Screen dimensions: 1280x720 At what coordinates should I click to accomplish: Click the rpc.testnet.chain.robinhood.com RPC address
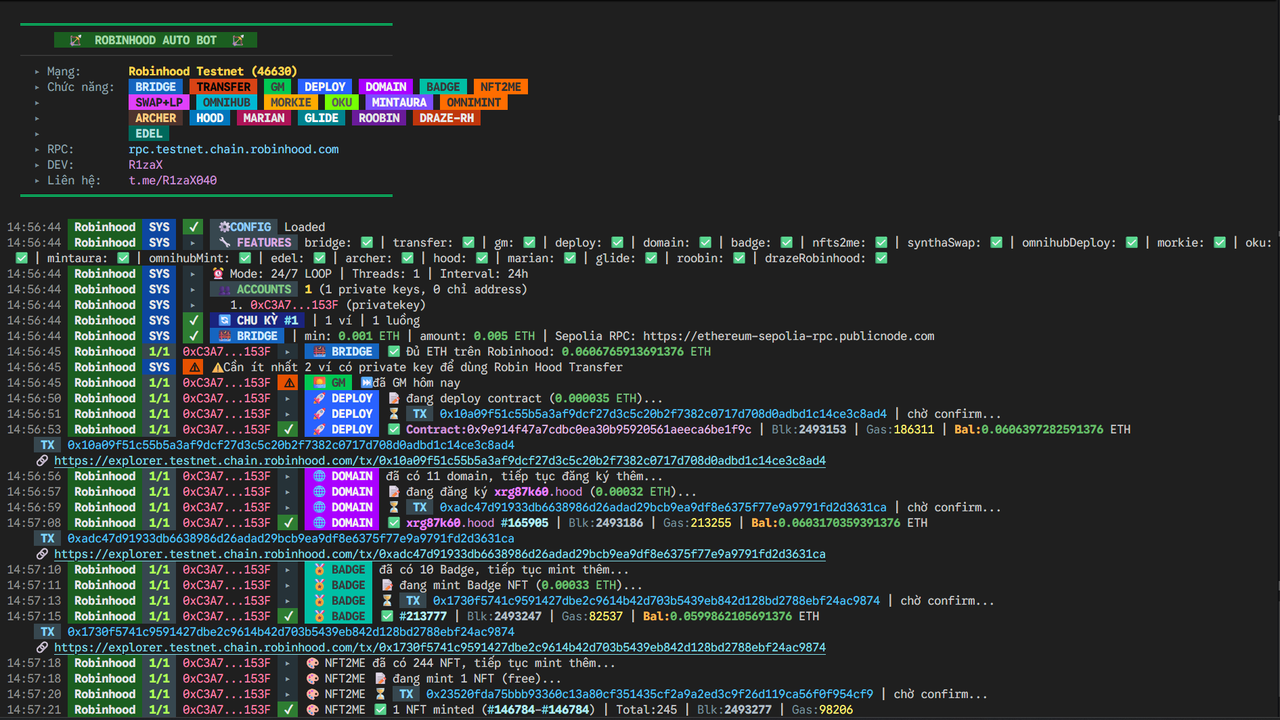[234, 149]
